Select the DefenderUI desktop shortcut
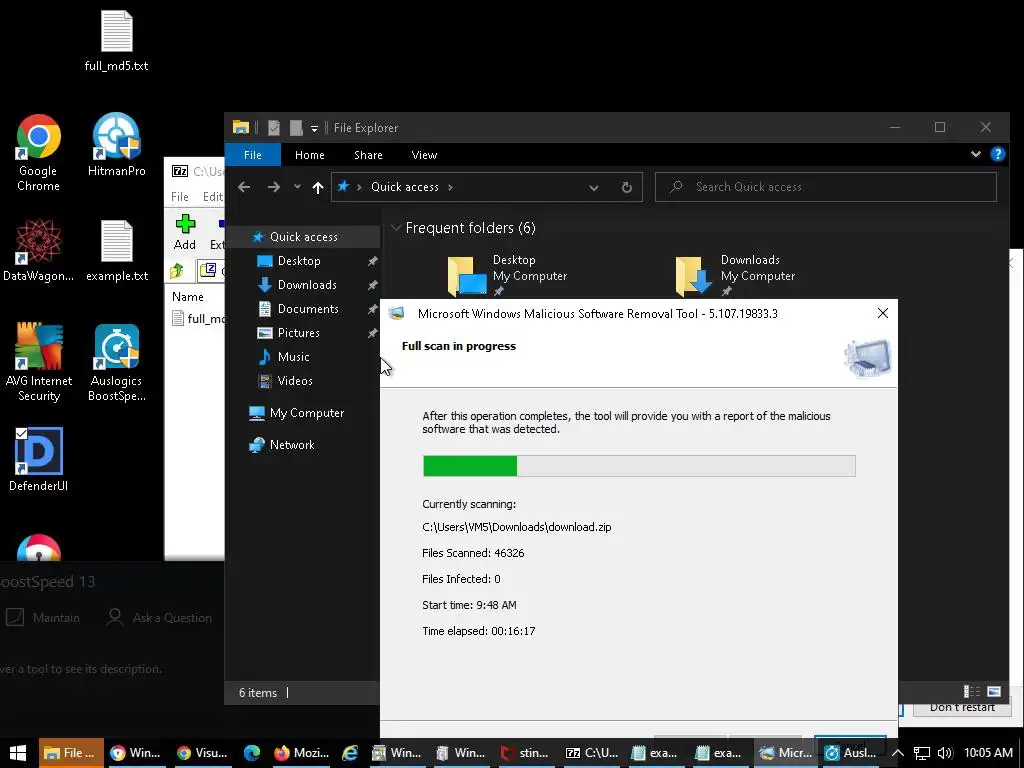 [39, 459]
